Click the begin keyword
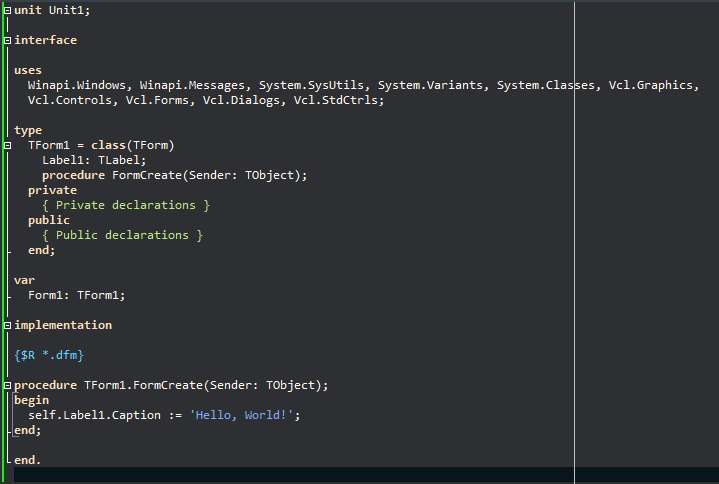The image size is (719, 484). click(31, 400)
